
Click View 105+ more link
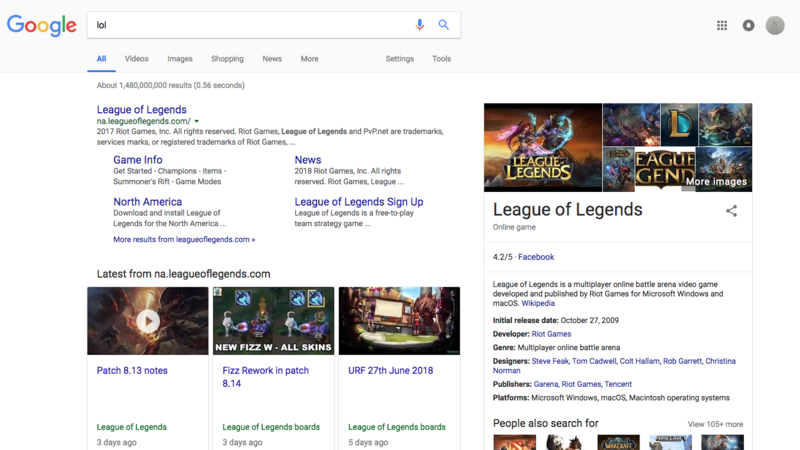(715, 424)
